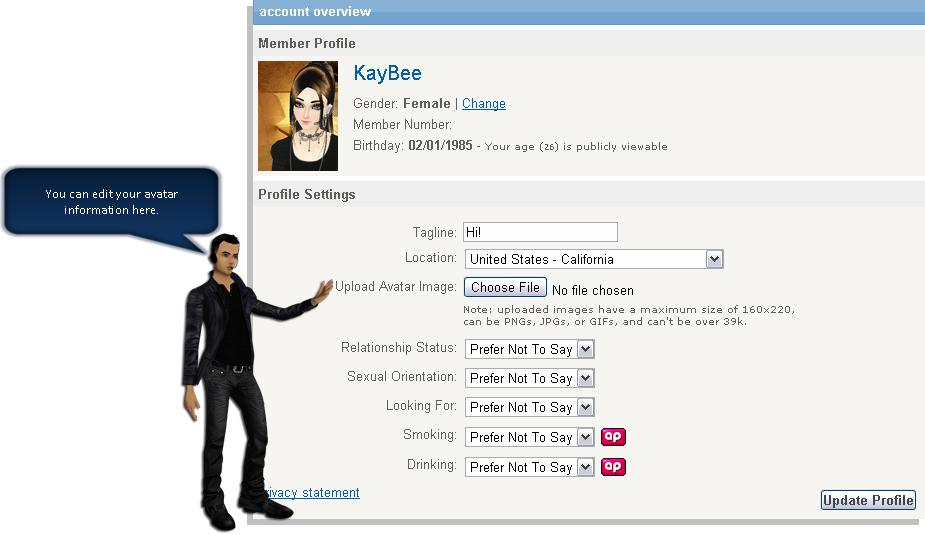The image size is (925, 535).
Task: Click KayBee's avatar profile picture
Action: point(298,116)
